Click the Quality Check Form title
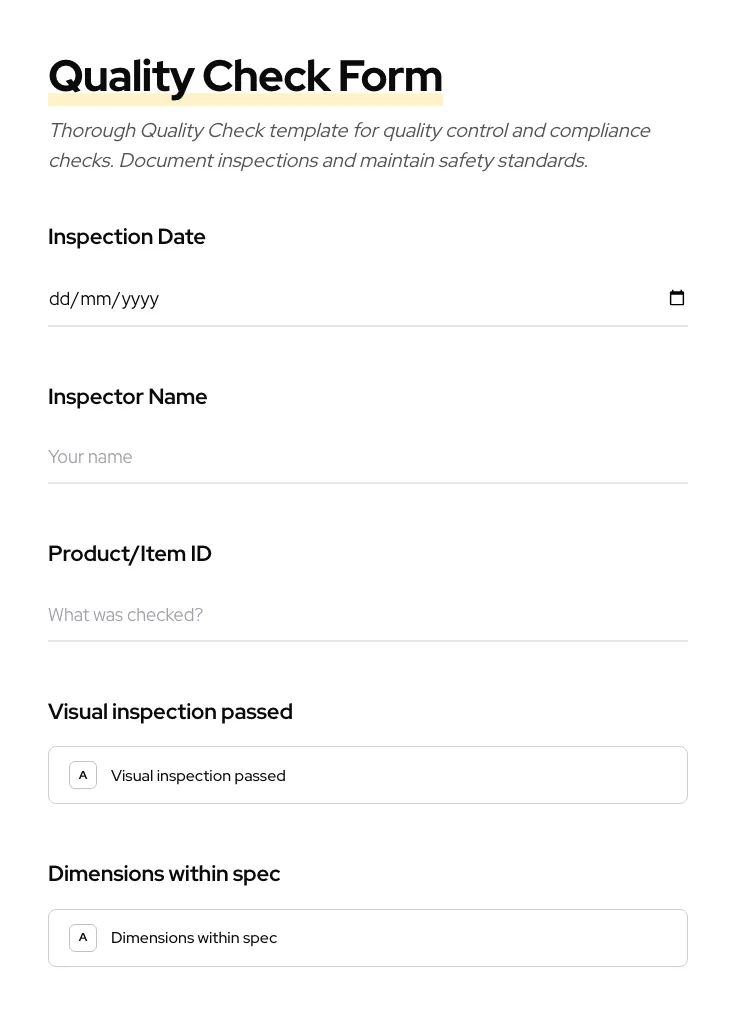The height and width of the screenshot is (1024, 736). coord(245,76)
